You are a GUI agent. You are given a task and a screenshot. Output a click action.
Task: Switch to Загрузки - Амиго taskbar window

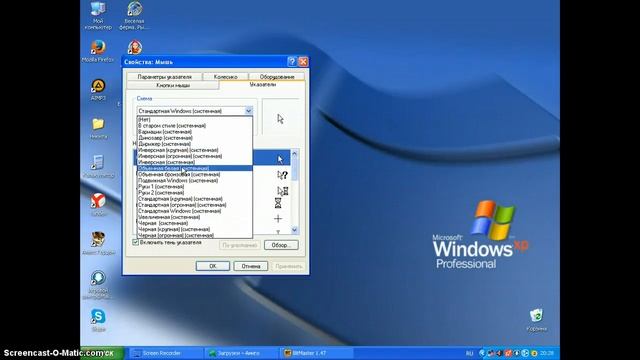click(241, 353)
